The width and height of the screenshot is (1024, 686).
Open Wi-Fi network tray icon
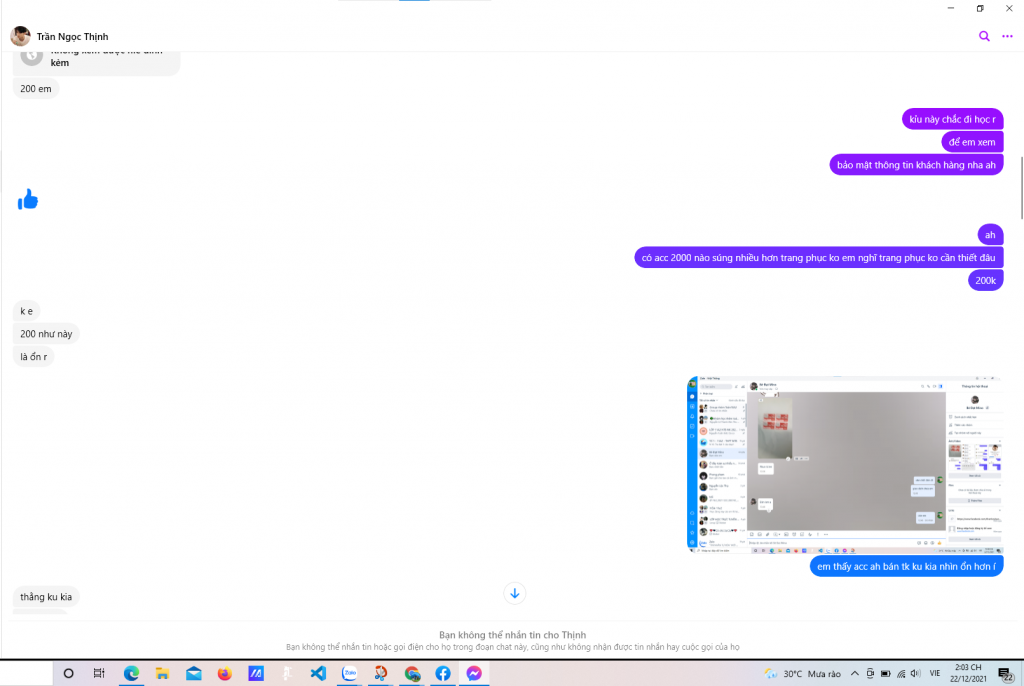pos(901,674)
